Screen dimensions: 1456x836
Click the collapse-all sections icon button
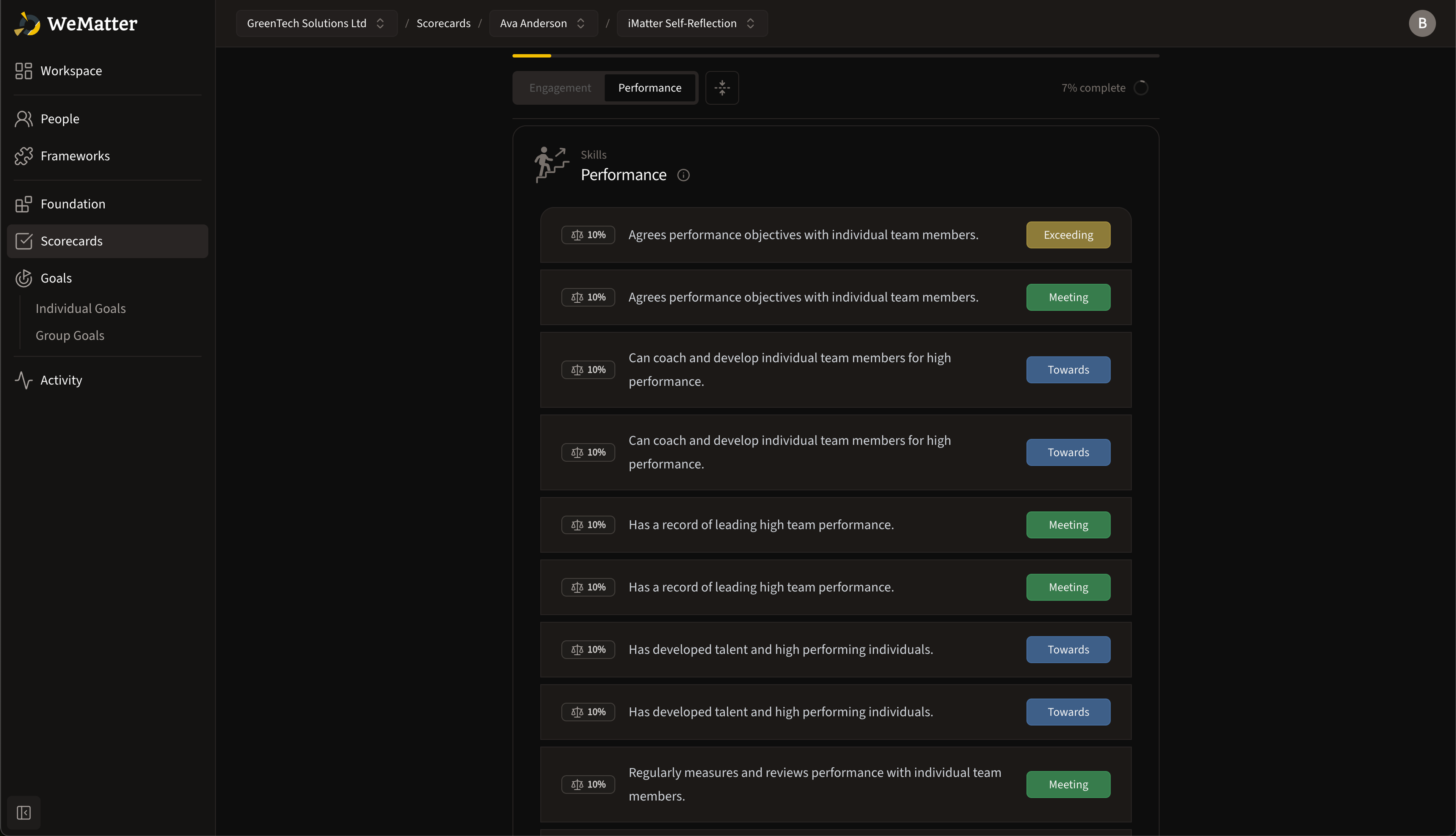pyautogui.click(x=722, y=88)
